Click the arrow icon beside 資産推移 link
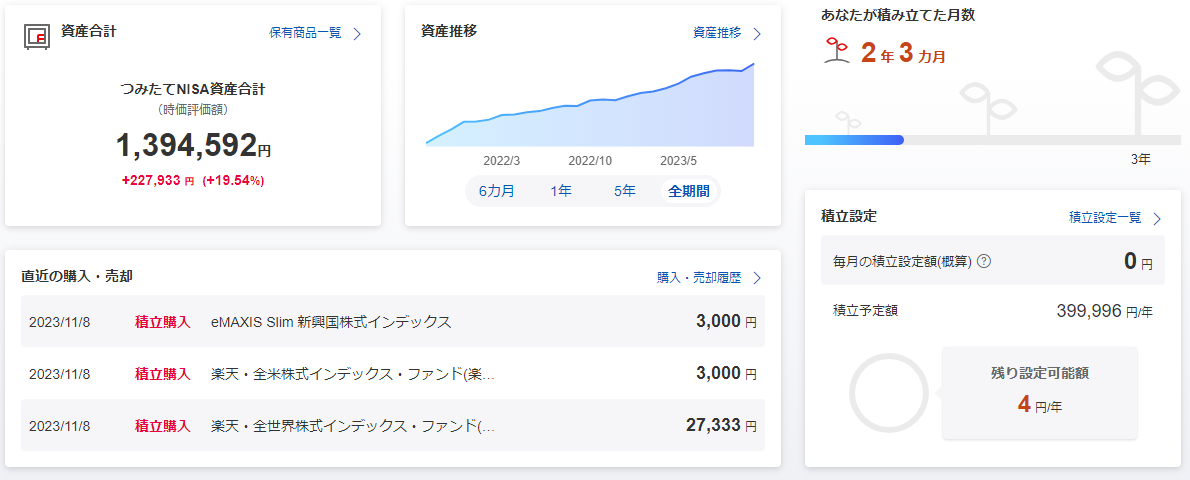This screenshot has width=1190, height=480. point(757,33)
